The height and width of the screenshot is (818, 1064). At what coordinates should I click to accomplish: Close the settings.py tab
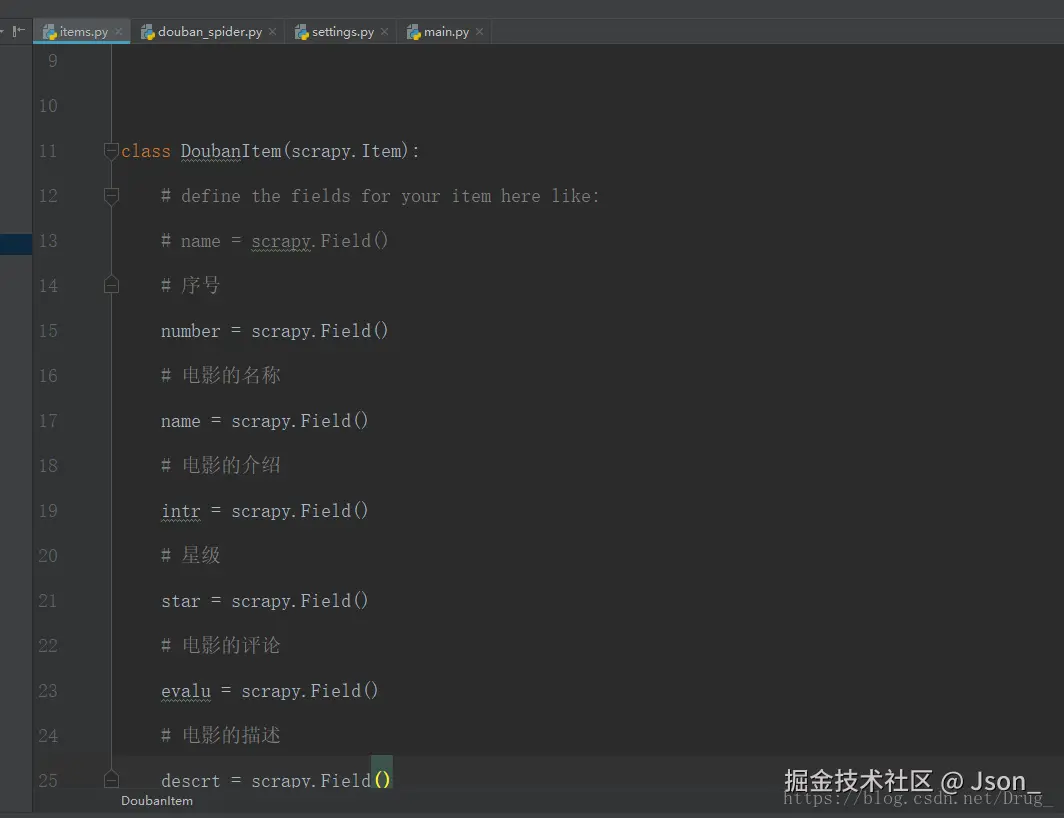[x=385, y=32]
